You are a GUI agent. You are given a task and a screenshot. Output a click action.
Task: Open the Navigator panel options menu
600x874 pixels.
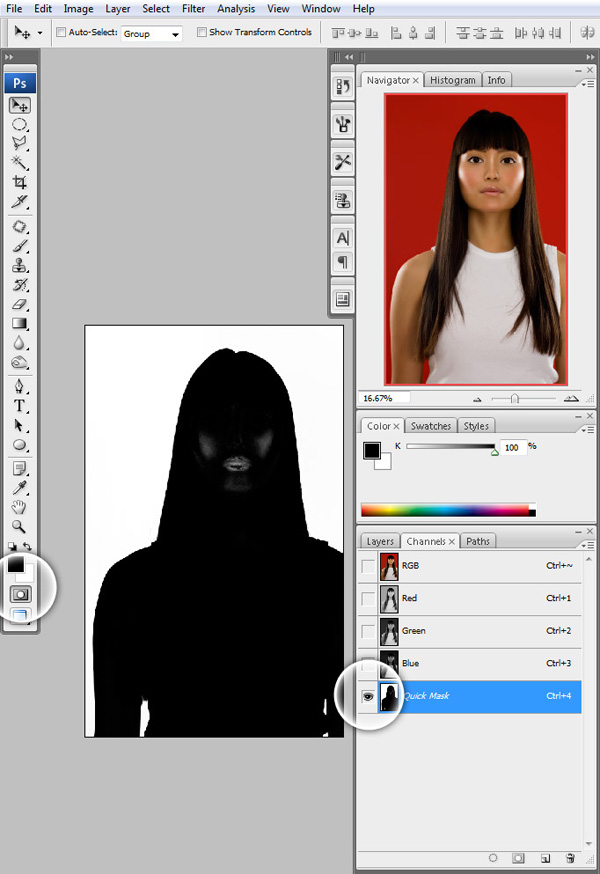tap(588, 84)
